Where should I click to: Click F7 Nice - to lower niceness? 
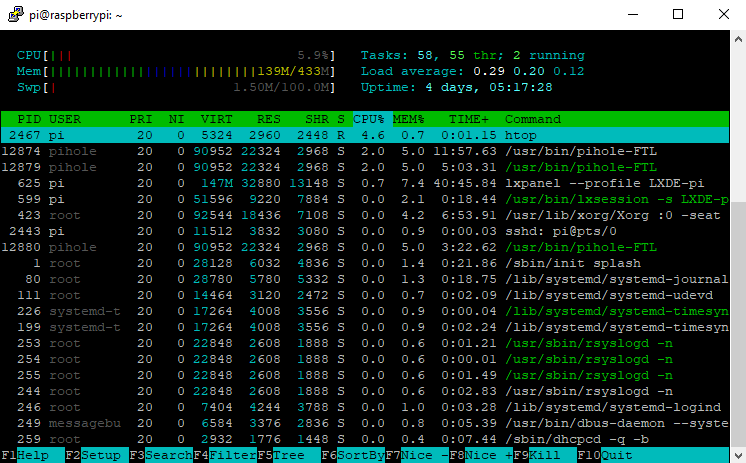[422, 455]
